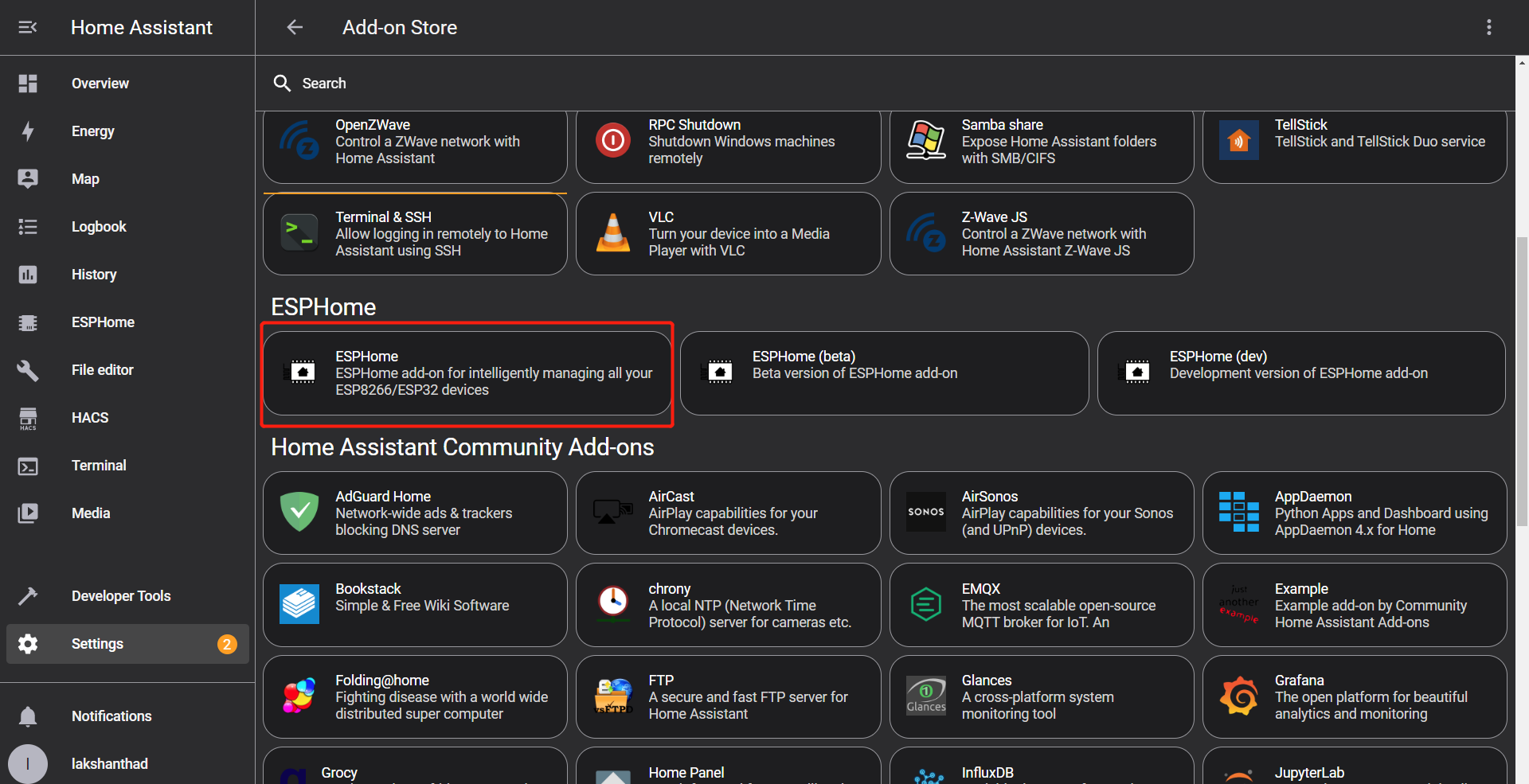Click the EMQX green hexagon icon

point(926,604)
